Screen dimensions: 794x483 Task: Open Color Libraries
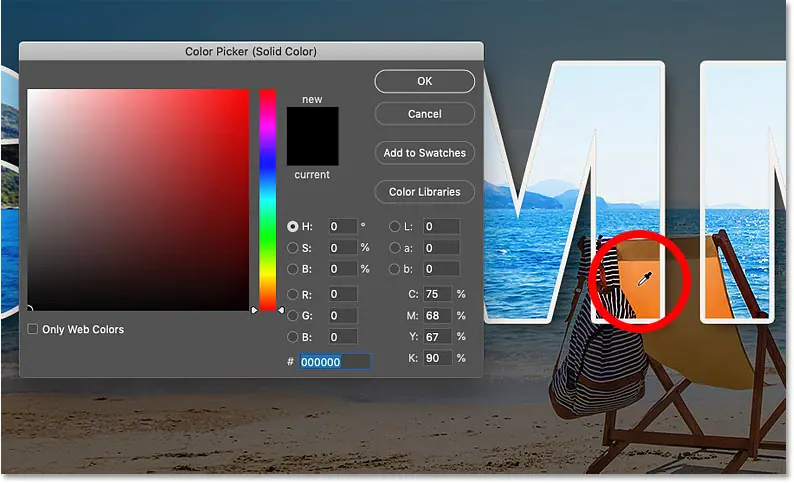click(x=424, y=192)
